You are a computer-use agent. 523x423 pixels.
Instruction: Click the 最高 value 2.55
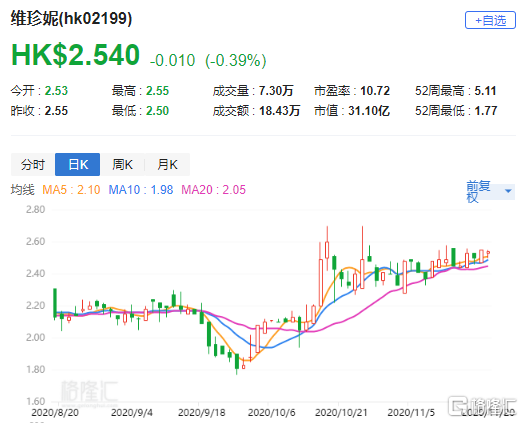[157, 91]
